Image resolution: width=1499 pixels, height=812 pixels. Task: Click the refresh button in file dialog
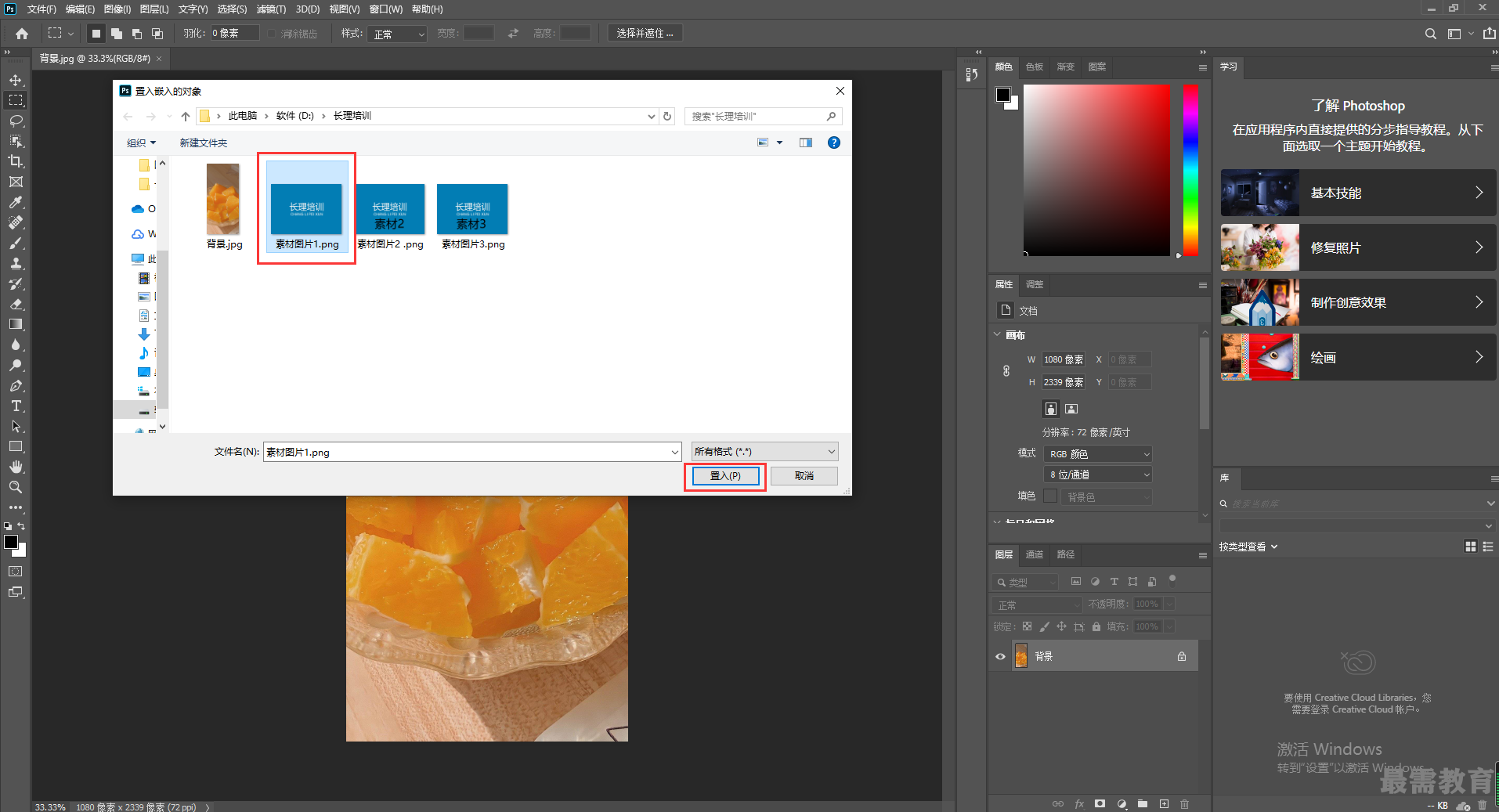coord(667,116)
